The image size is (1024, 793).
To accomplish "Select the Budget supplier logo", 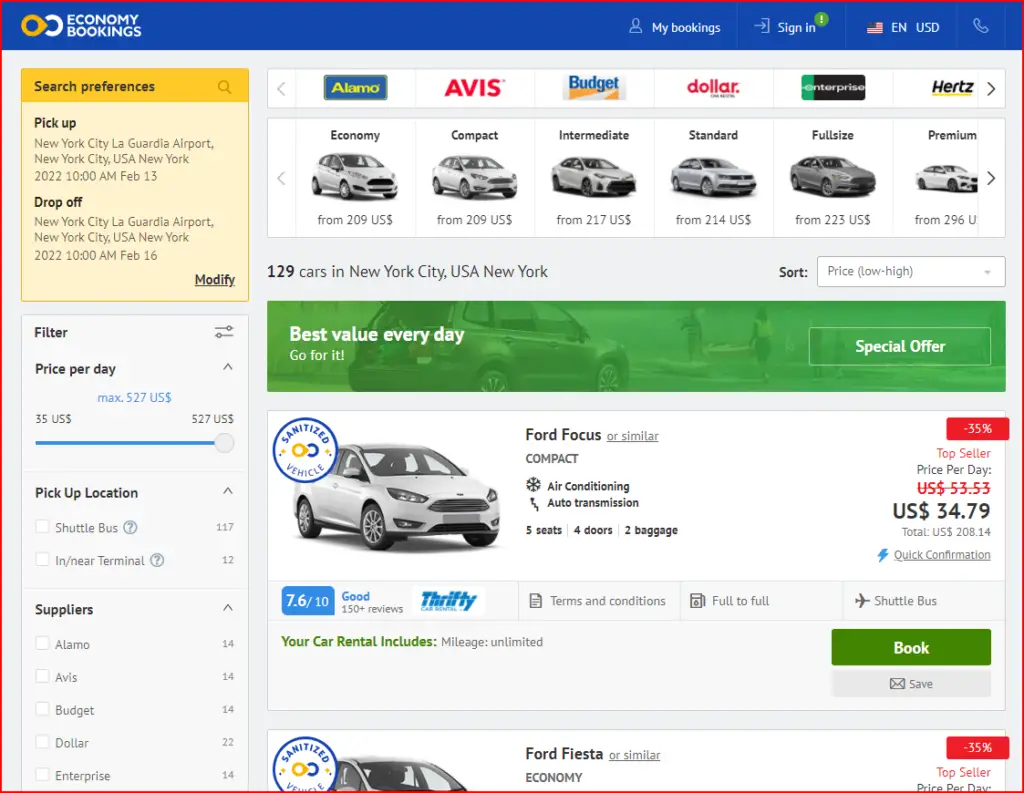I will (594, 88).
